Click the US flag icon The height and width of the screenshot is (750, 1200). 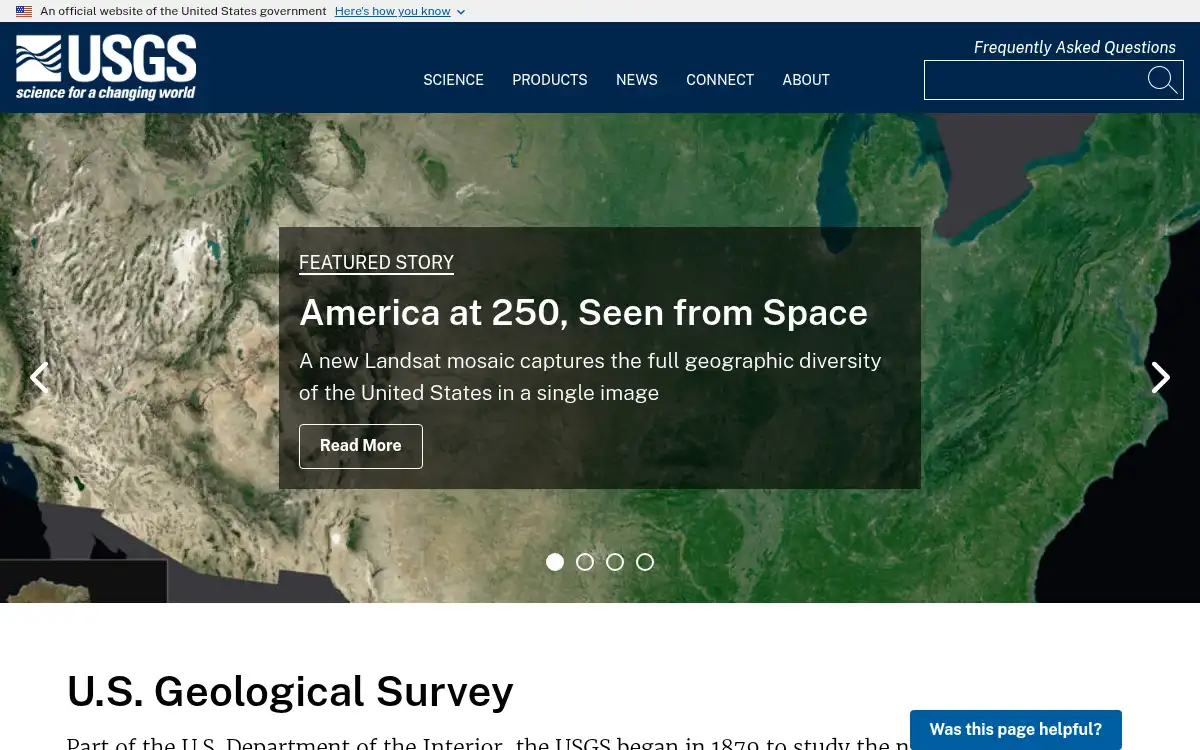coord(24,11)
